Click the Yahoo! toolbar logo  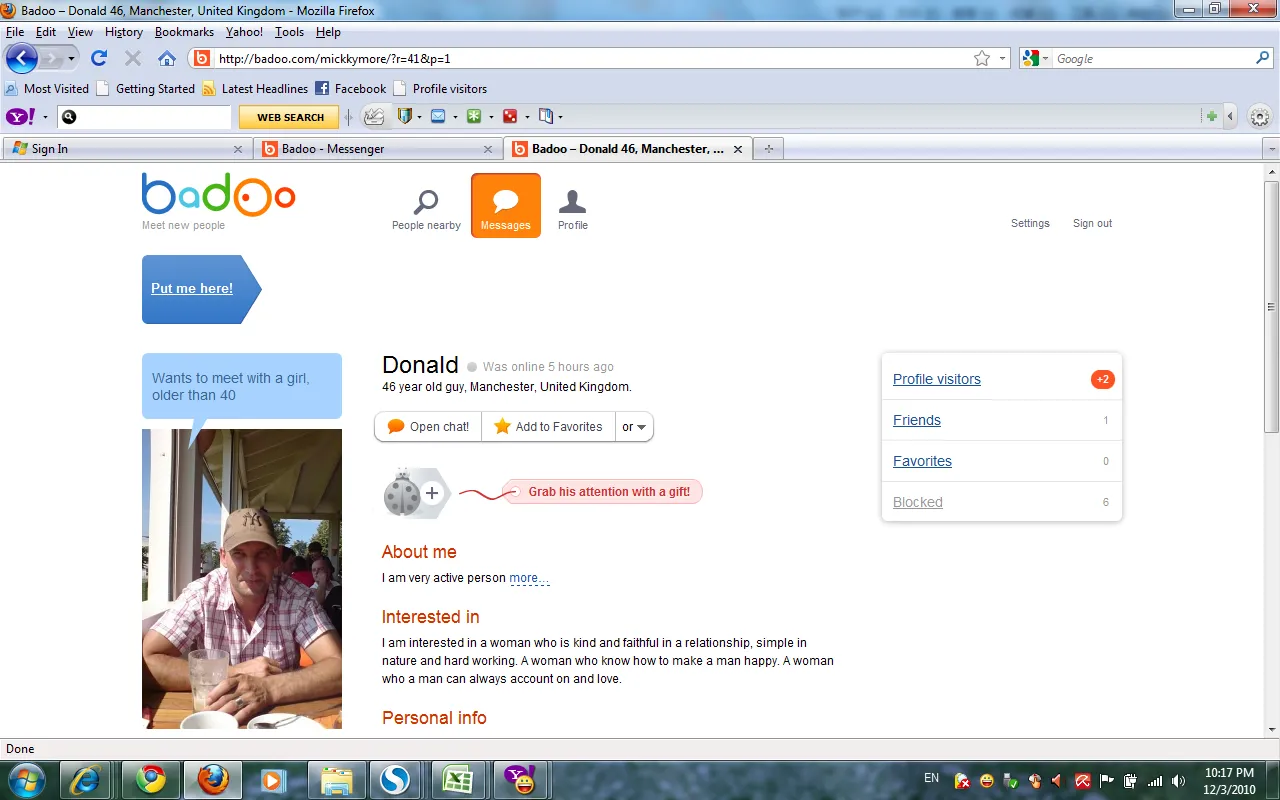21,117
